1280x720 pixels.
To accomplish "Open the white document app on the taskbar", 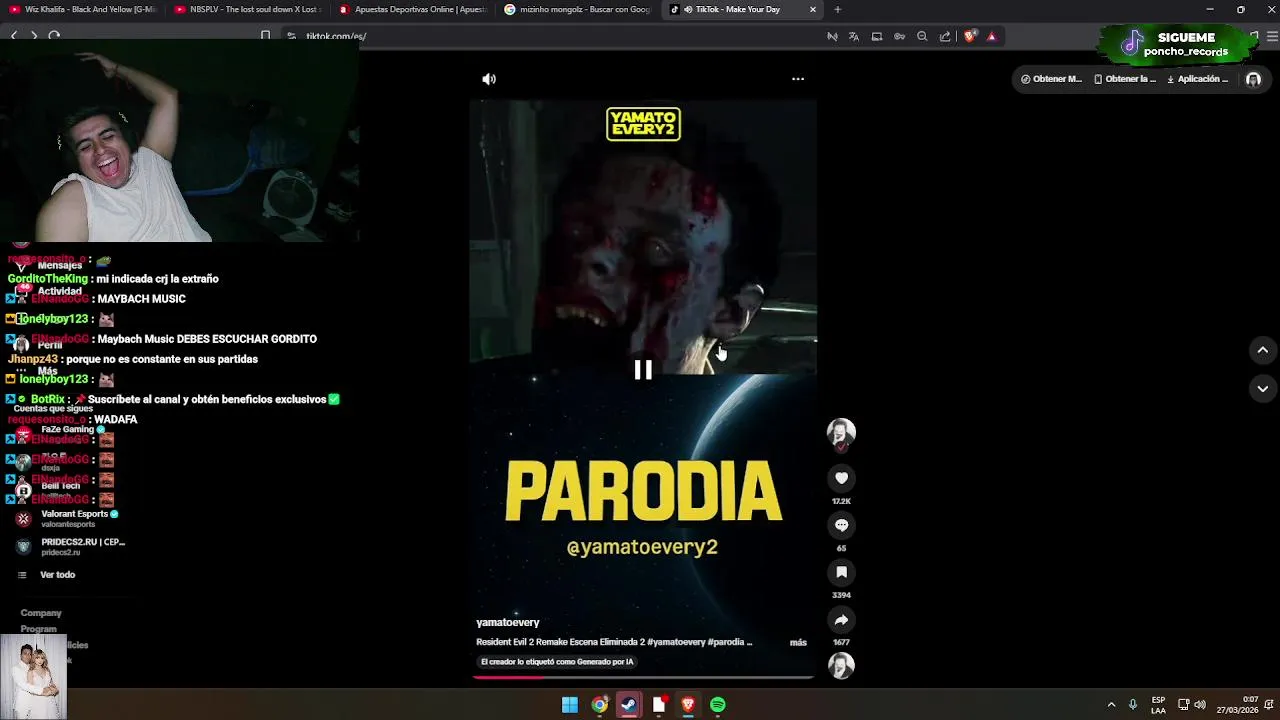I will pyautogui.click(x=659, y=705).
